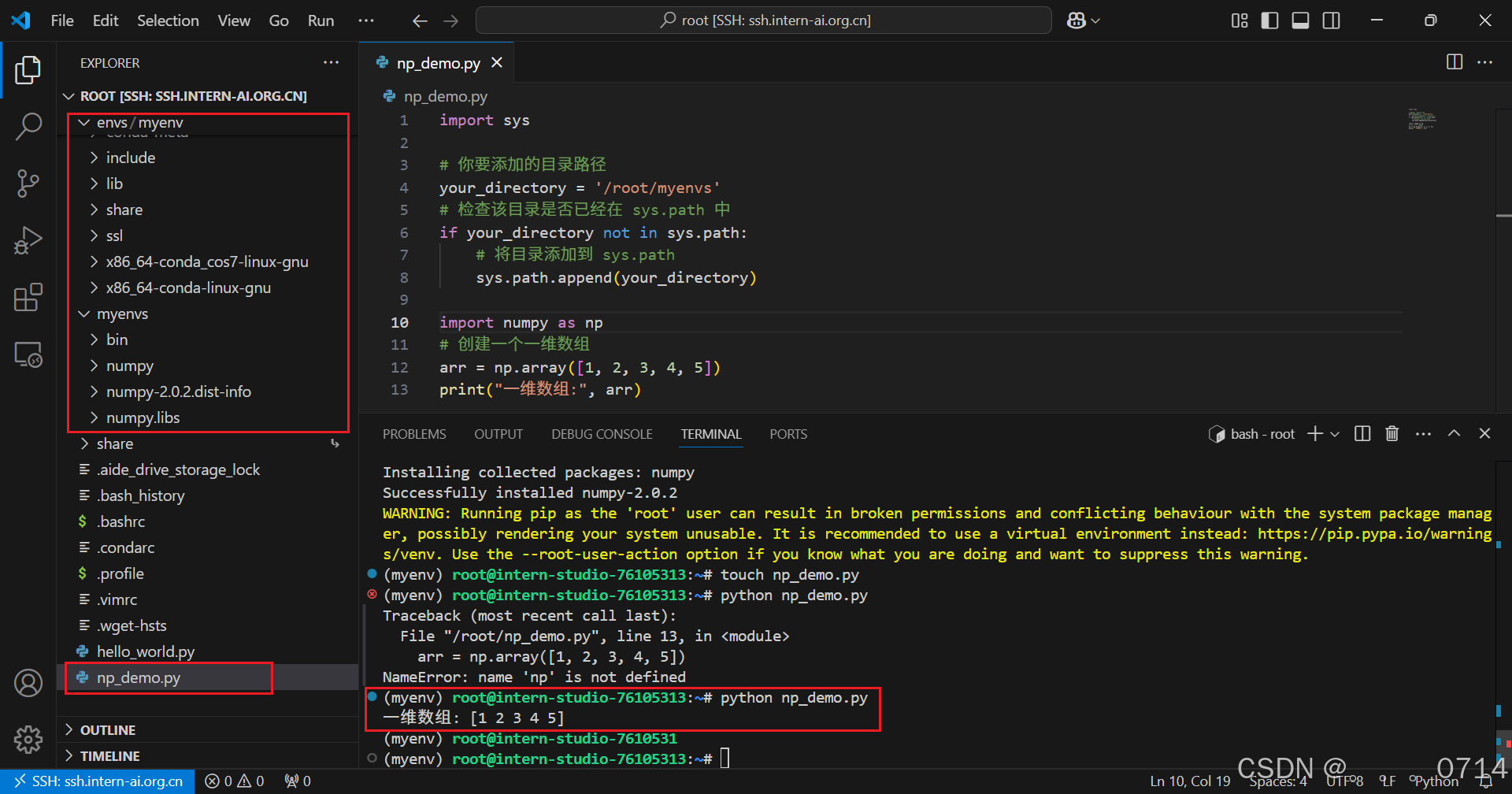1512x794 pixels.
Task: Open the File menu
Action: tap(62, 20)
